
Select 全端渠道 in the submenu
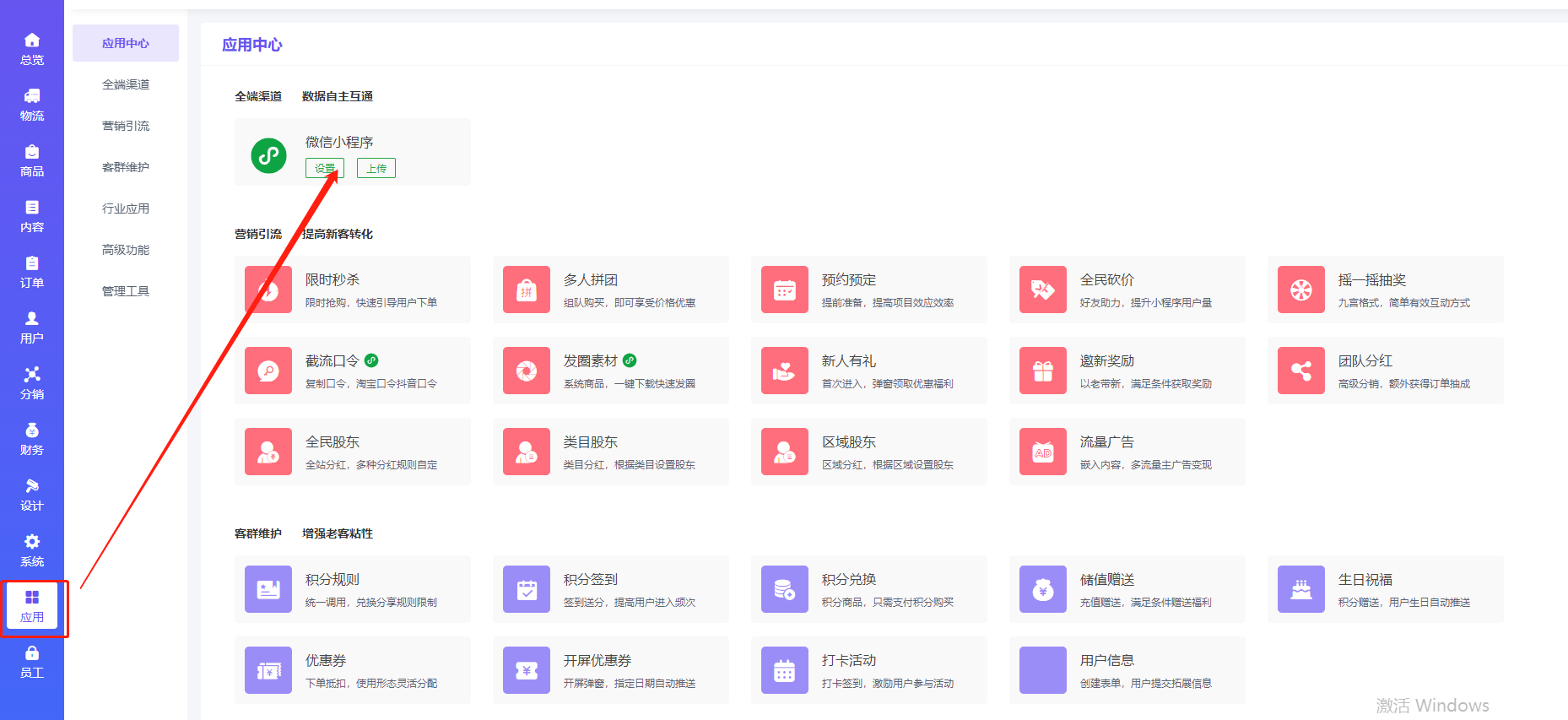pos(126,84)
